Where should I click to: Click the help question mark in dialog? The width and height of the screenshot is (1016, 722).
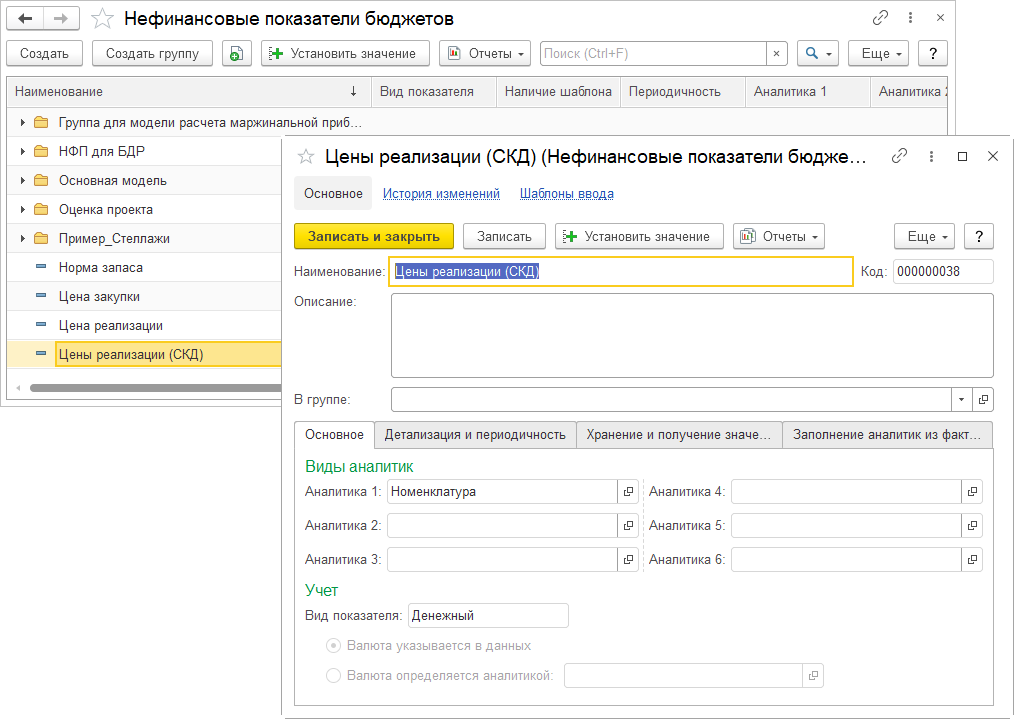(x=978, y=236)
